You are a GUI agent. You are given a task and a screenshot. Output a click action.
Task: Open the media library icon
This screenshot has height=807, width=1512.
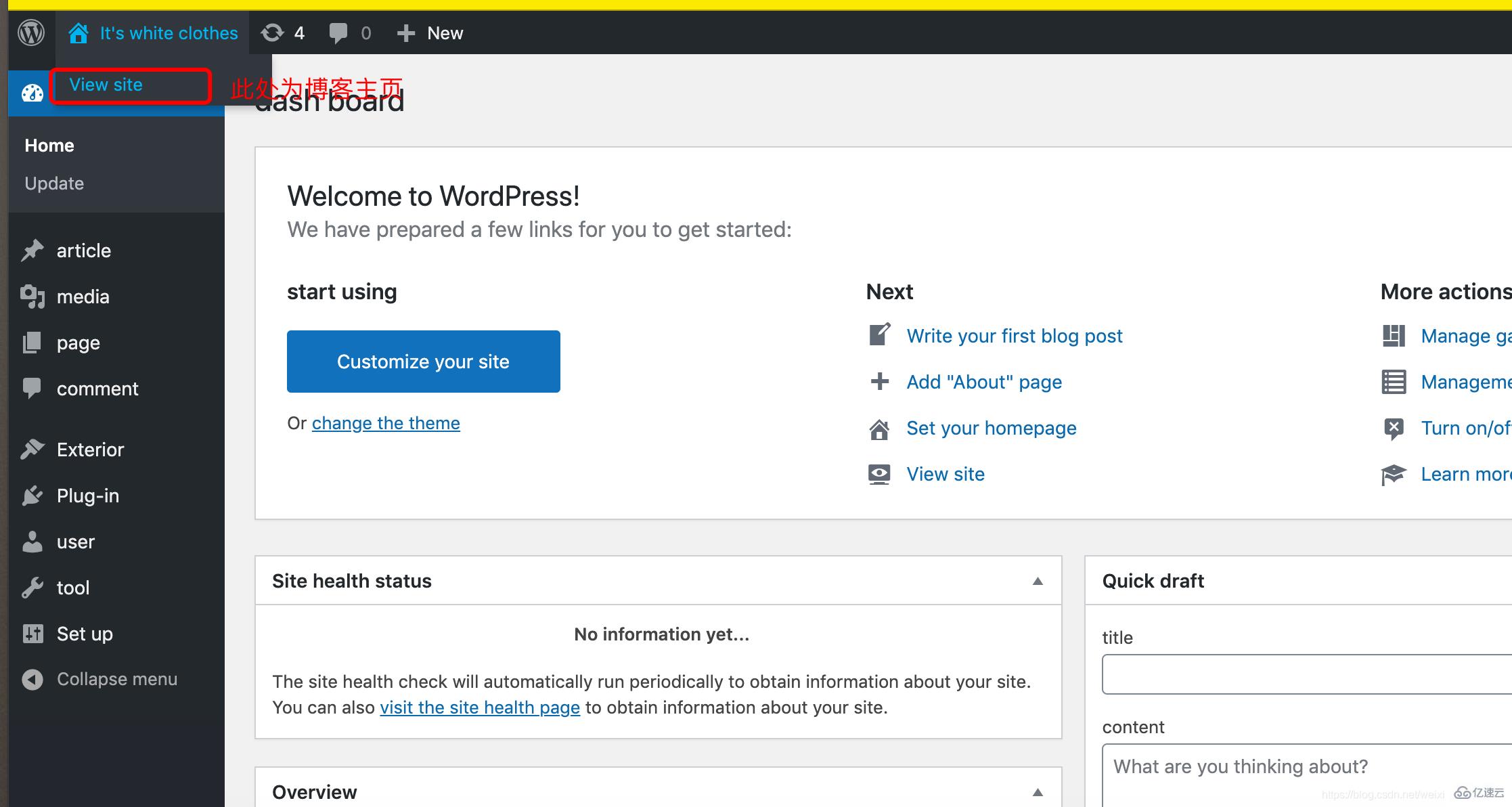33,297
